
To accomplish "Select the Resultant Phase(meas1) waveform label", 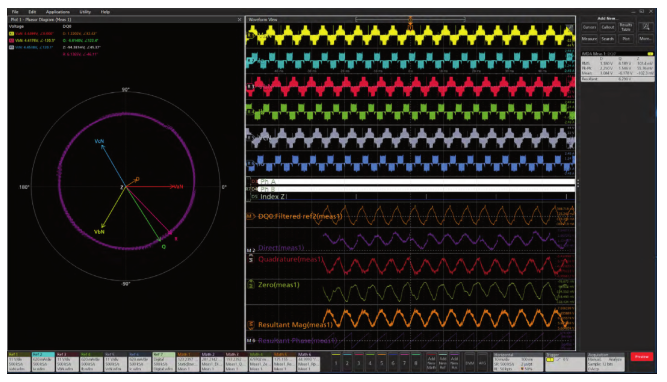I will (297, 340).
